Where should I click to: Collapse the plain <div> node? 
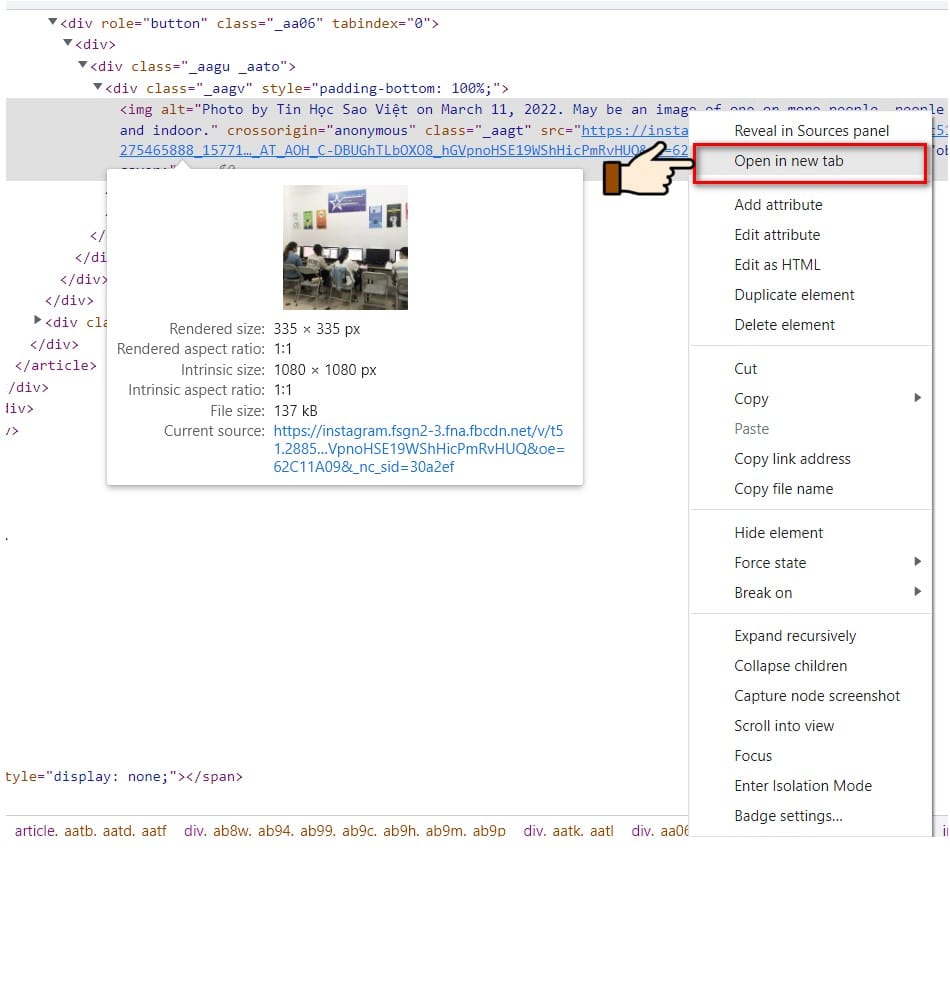click(x=68, y=43)
